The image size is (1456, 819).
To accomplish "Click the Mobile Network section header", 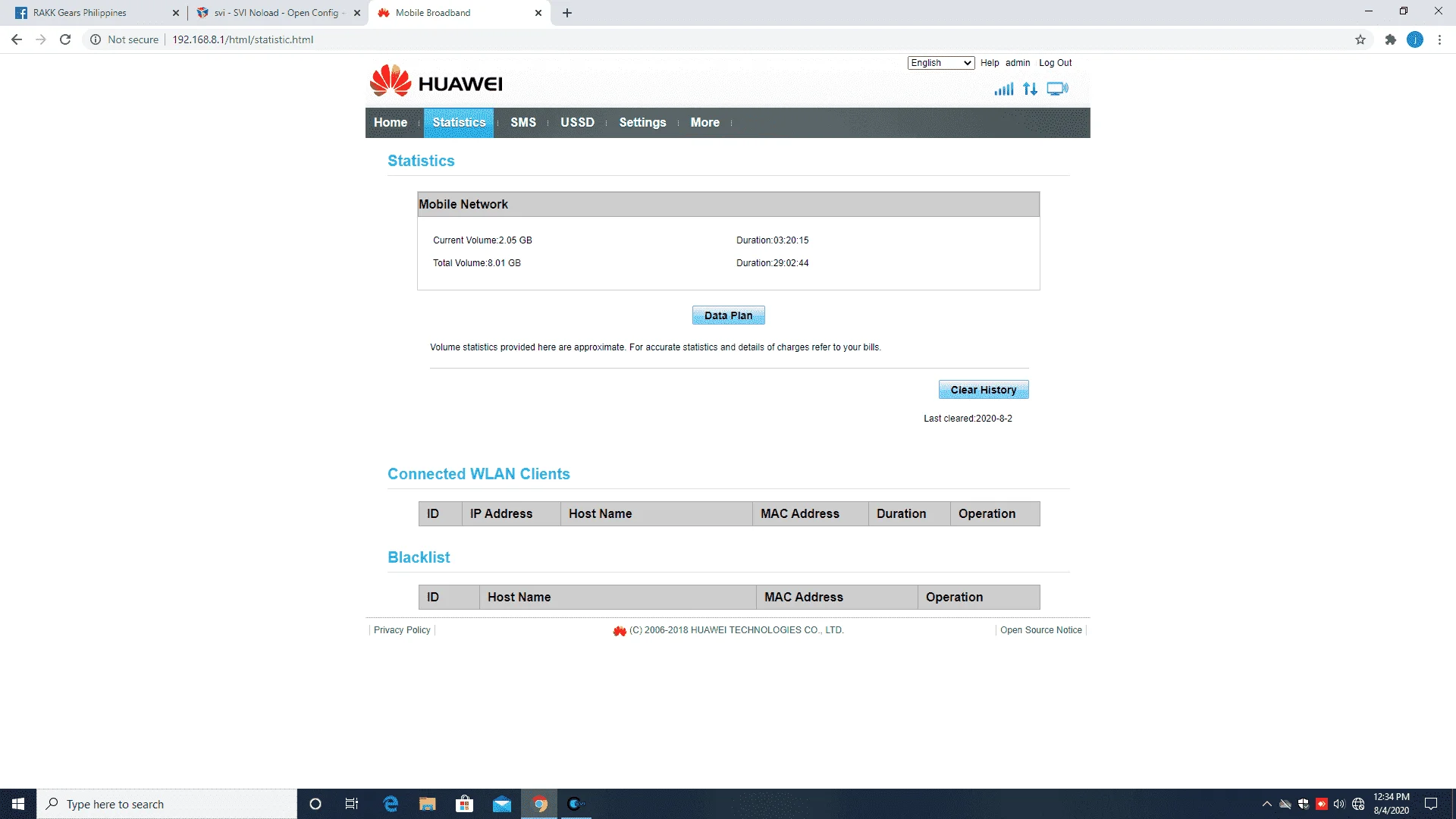I will [x=729, y=204].
